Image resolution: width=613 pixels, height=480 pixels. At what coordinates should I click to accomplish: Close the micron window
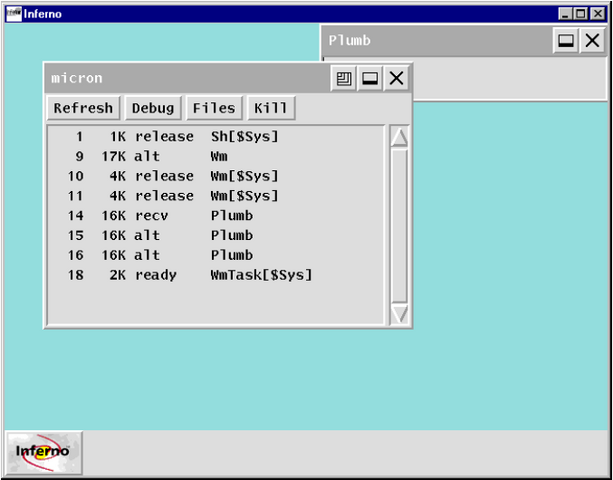(x=396, y=79)
